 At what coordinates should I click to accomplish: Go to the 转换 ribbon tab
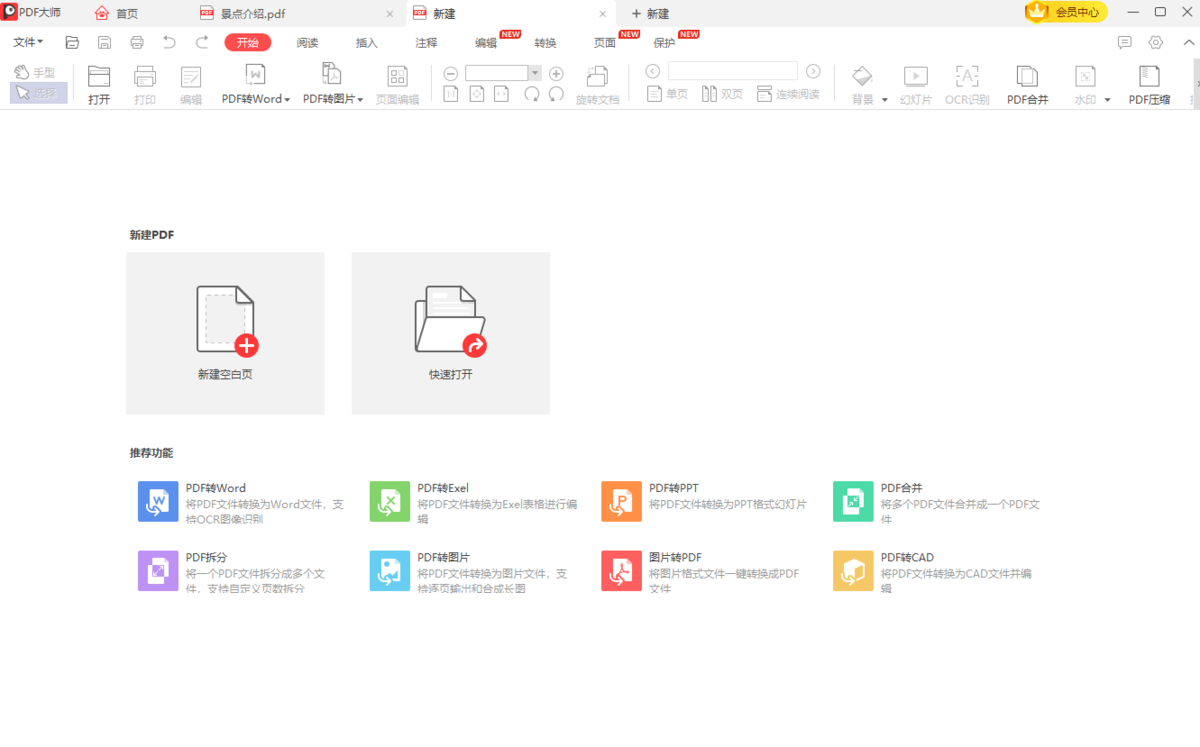(x=546, y=42)
